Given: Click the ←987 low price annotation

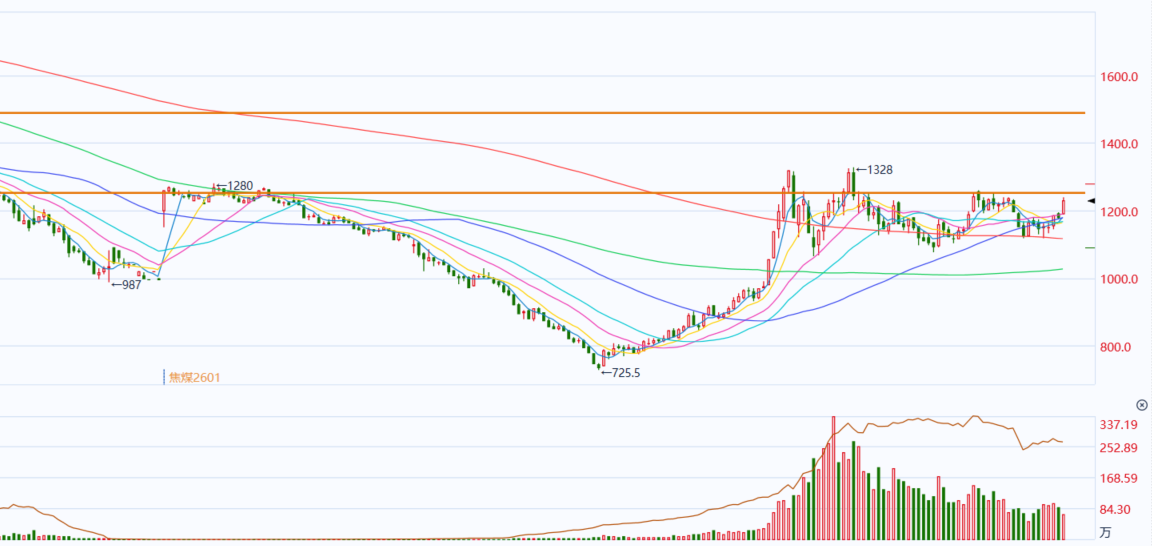Looking at the screenshot, I should pyautogui.click(x=126, y=284).
